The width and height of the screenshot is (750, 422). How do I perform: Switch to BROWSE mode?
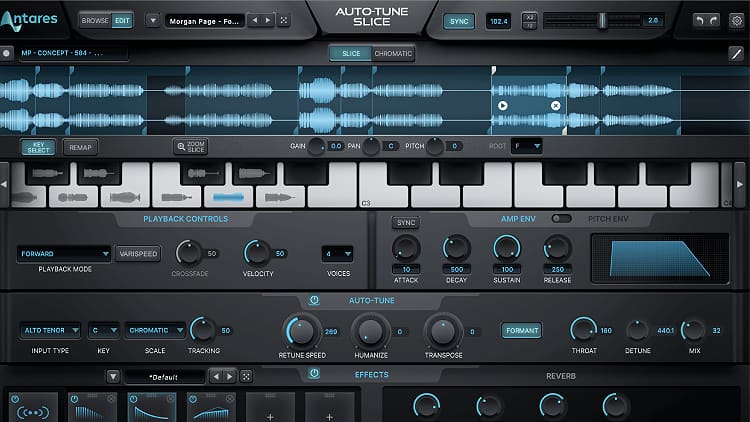coord(95,21)
